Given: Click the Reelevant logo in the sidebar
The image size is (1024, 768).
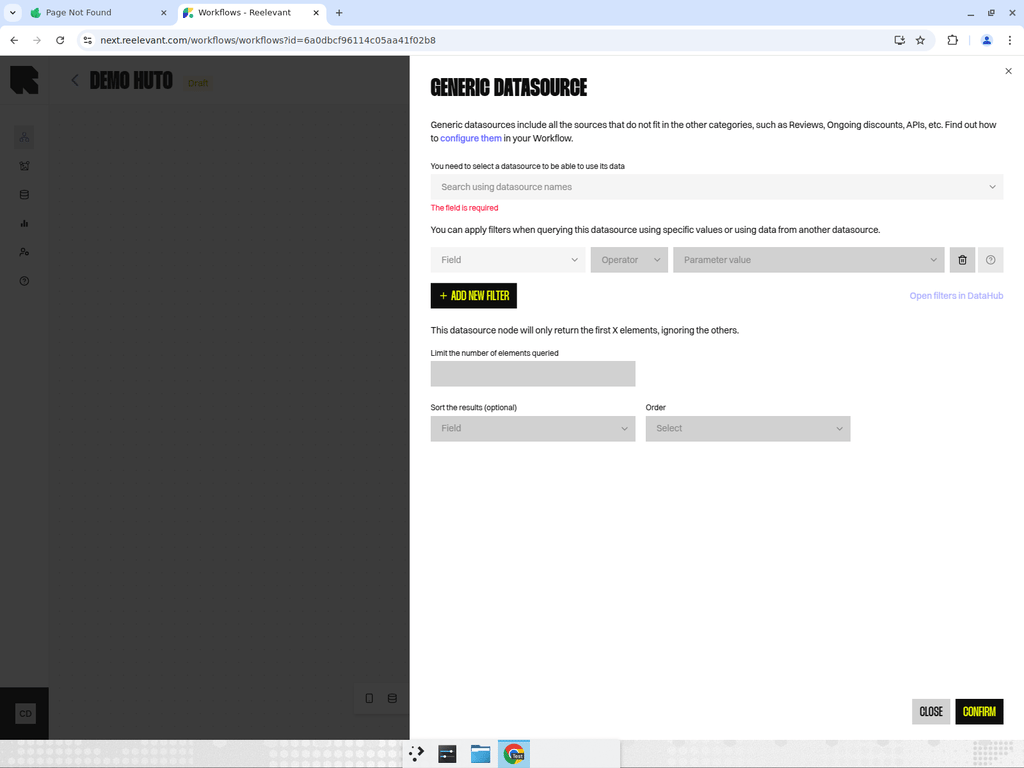Looking at the screenshot, I should pos(24,80).
